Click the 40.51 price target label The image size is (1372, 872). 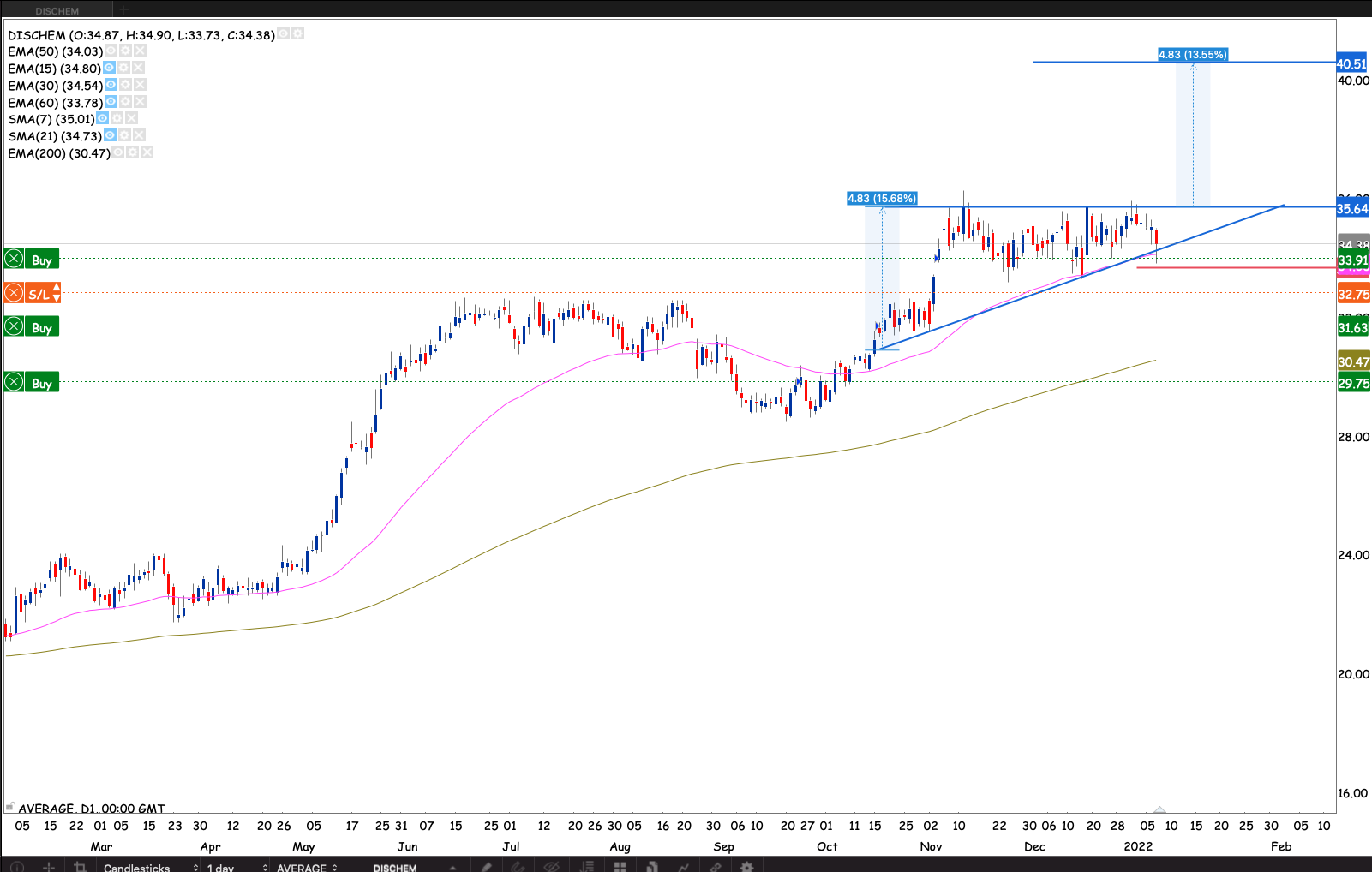tap(1352, 63)
